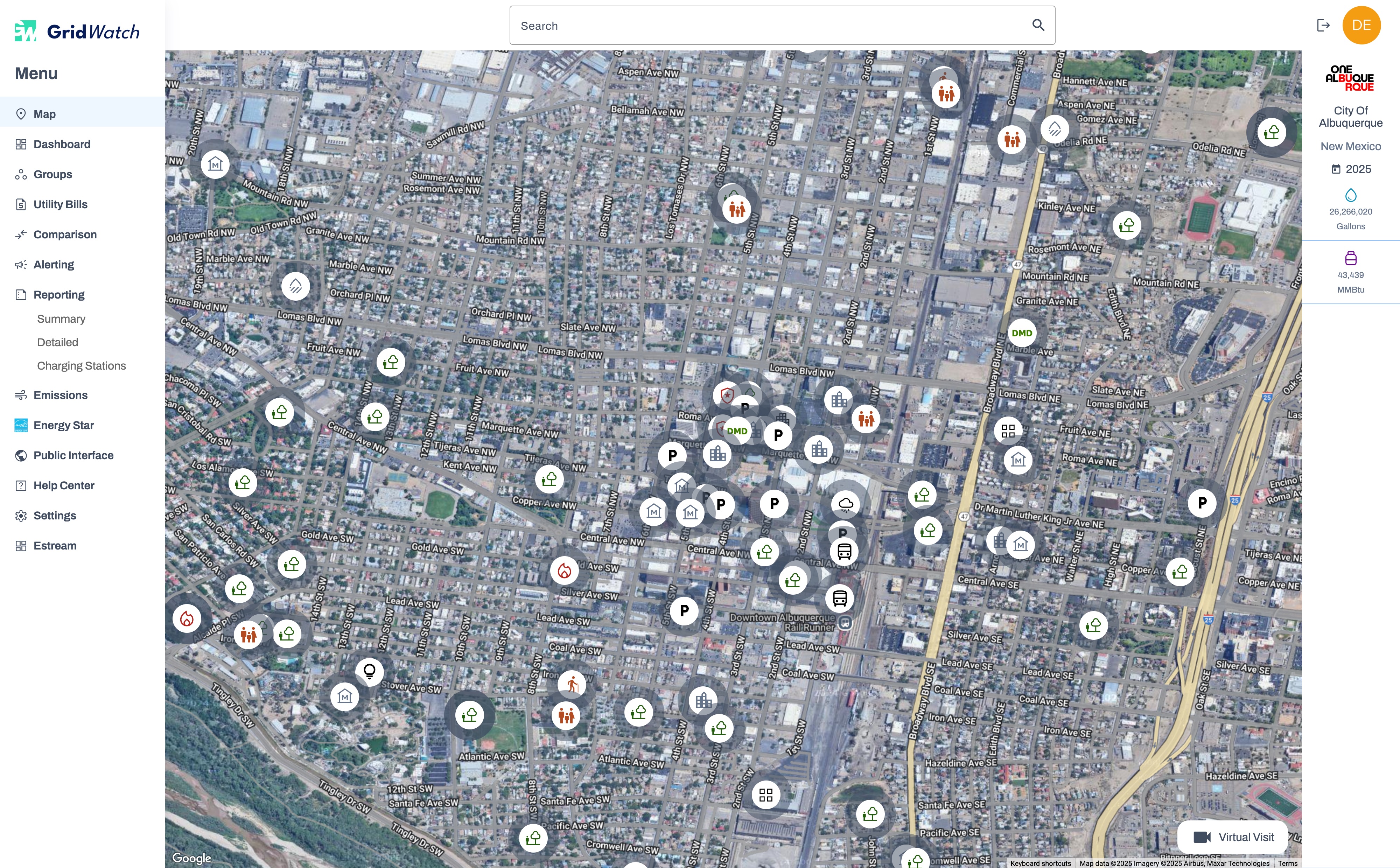
Task: Click the museum marker near 20th St NW
Action: click(215, 164)
